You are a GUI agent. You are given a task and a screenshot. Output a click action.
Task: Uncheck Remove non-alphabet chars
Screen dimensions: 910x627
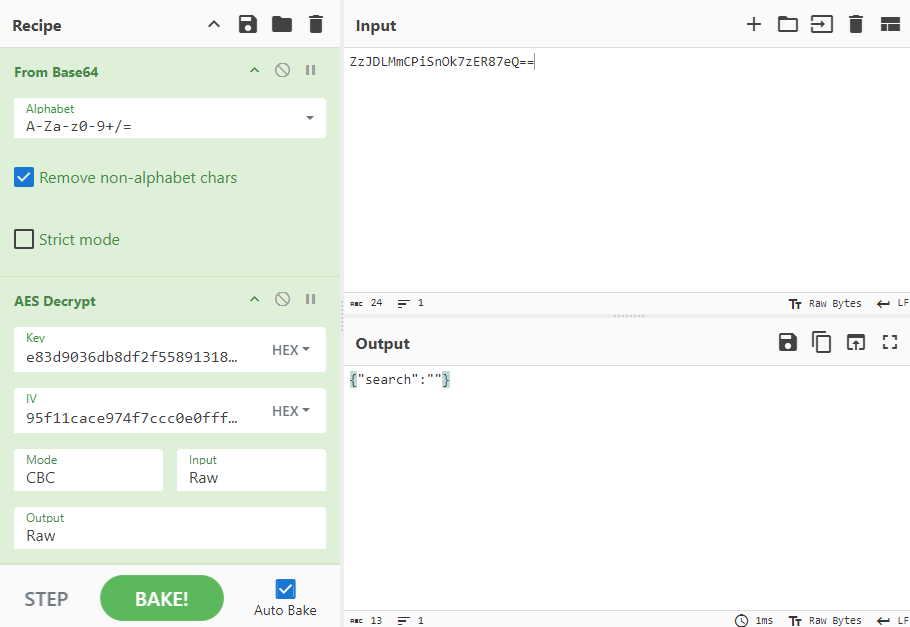pos(24,178)
